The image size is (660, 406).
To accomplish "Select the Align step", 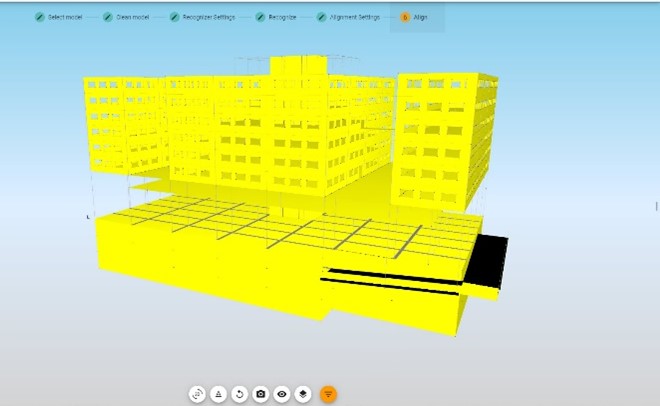I will pyautogui.click(x=417, y=17).
